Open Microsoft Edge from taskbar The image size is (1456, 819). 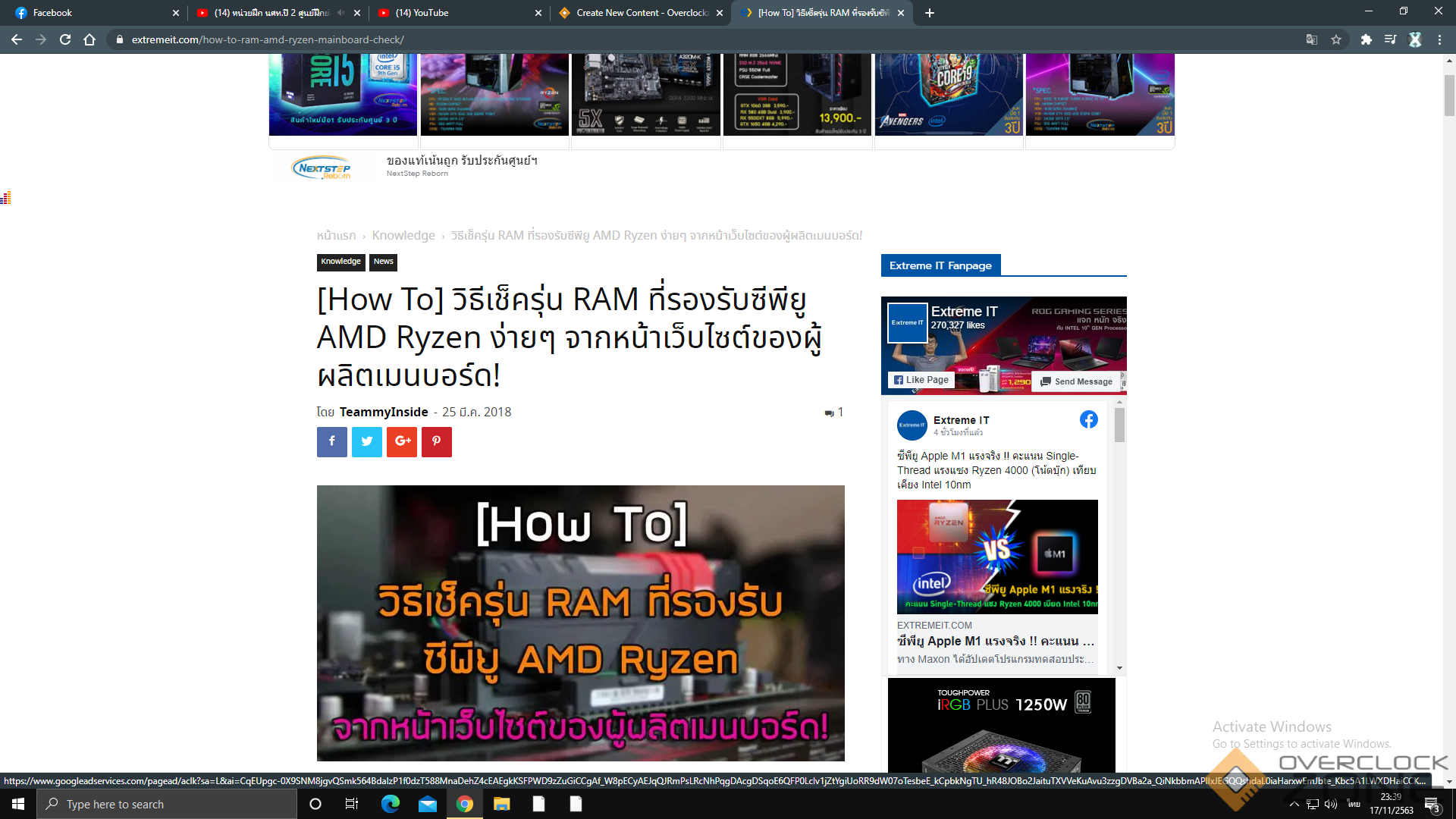pos(391,804)
